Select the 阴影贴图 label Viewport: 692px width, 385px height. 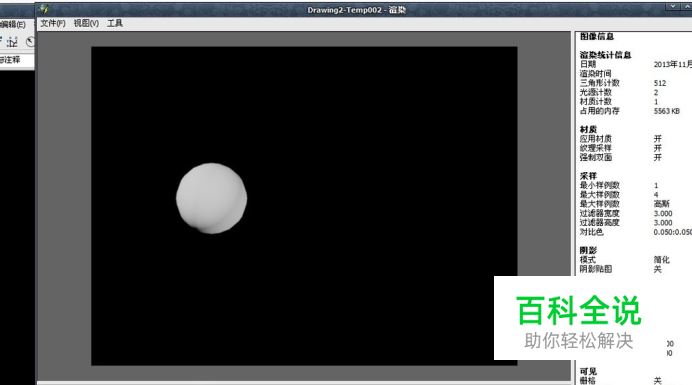coord(596,269)
